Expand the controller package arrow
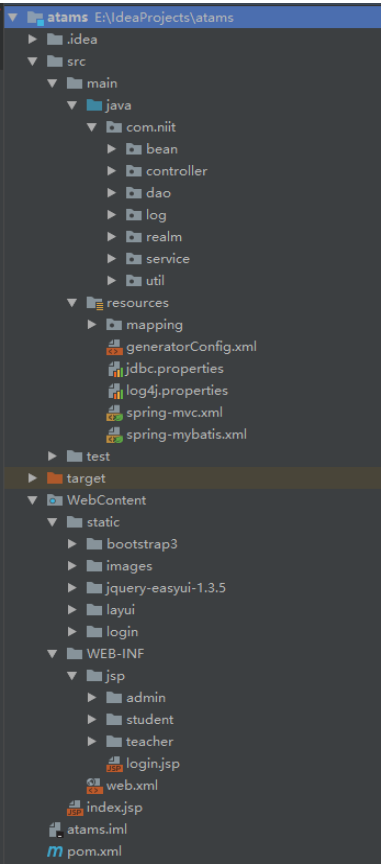The height and width of the screenshot is (865, 381). pyautogui.click(x=112, y=171)
